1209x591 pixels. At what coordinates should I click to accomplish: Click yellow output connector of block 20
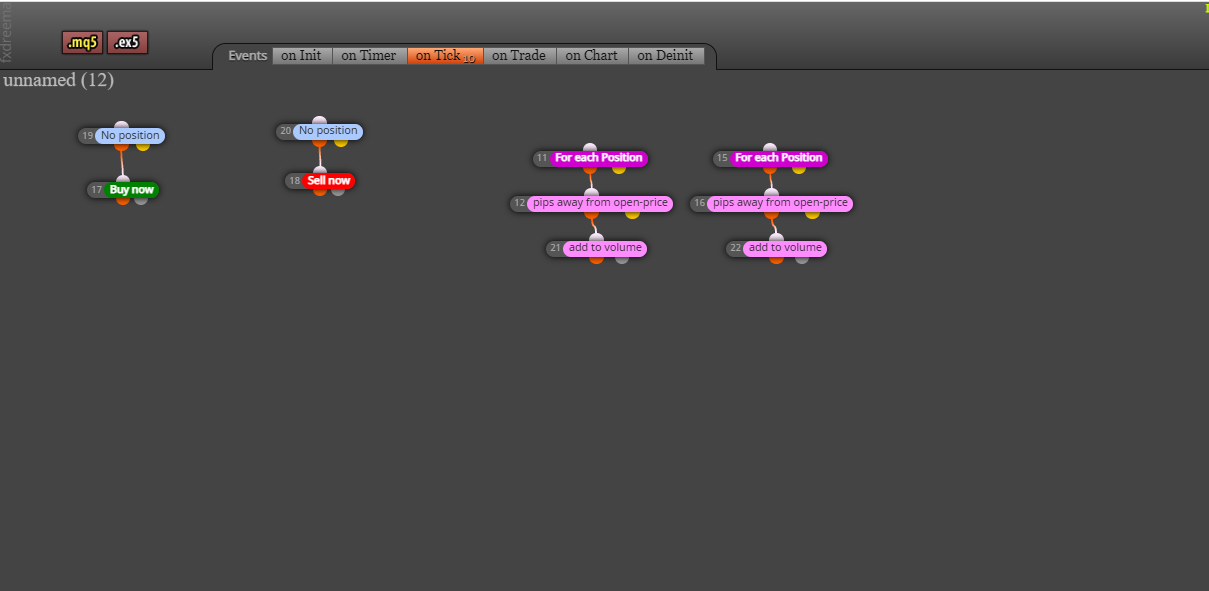[x=341, y=141]
